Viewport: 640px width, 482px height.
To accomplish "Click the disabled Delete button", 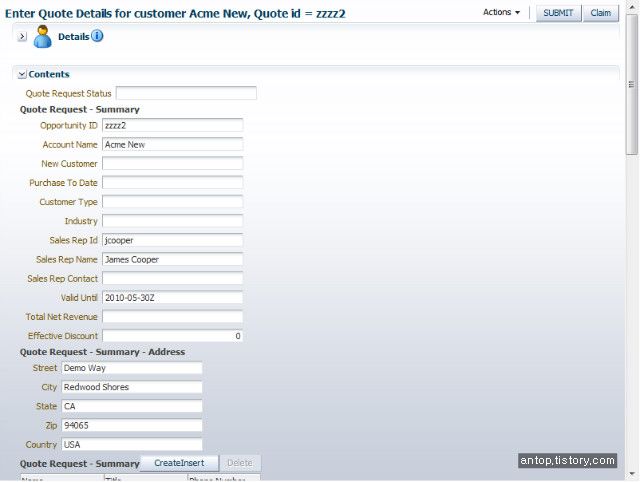I will (240, 463).
